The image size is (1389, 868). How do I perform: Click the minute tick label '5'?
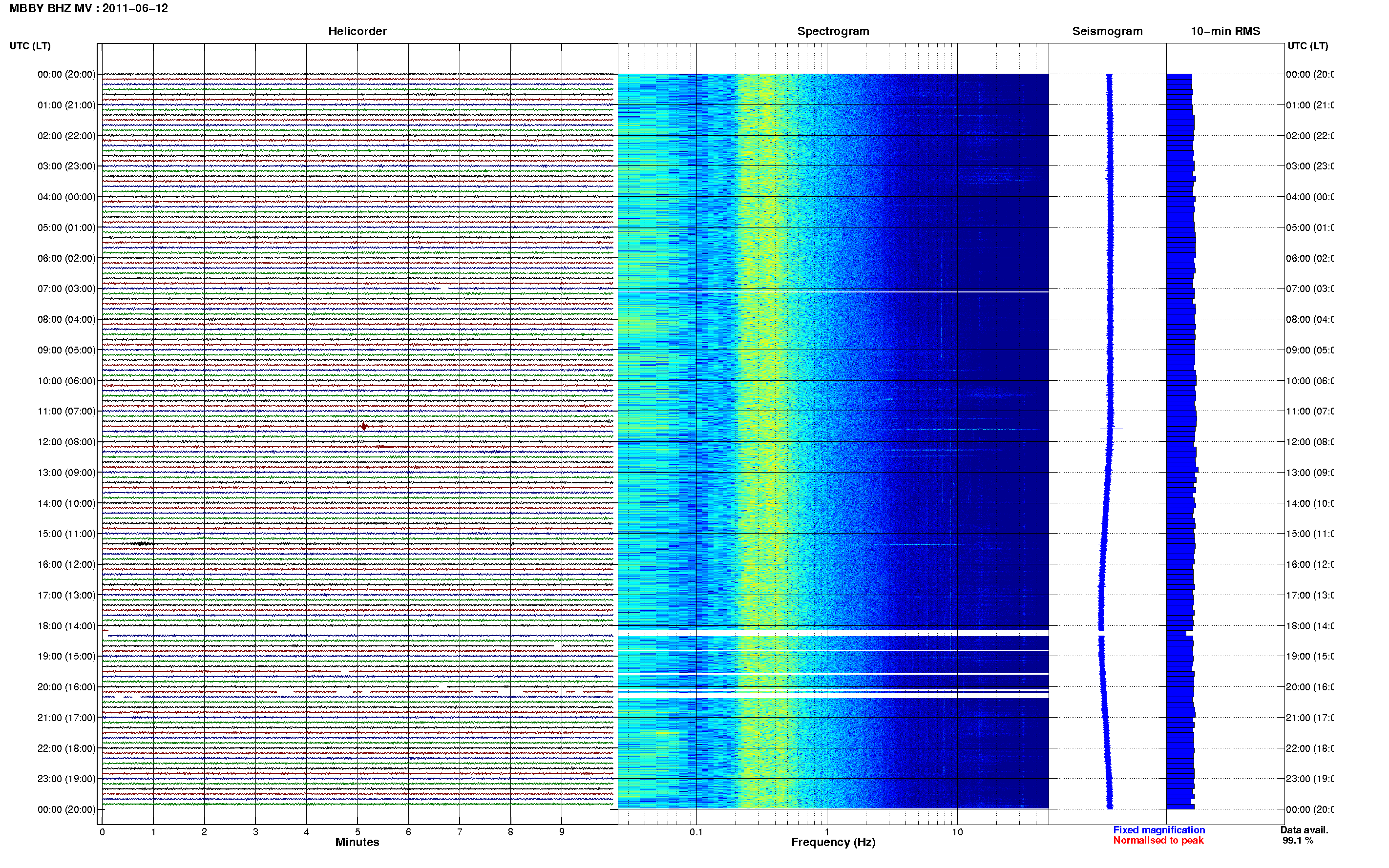pyautogui.click(x=358, y=832)
